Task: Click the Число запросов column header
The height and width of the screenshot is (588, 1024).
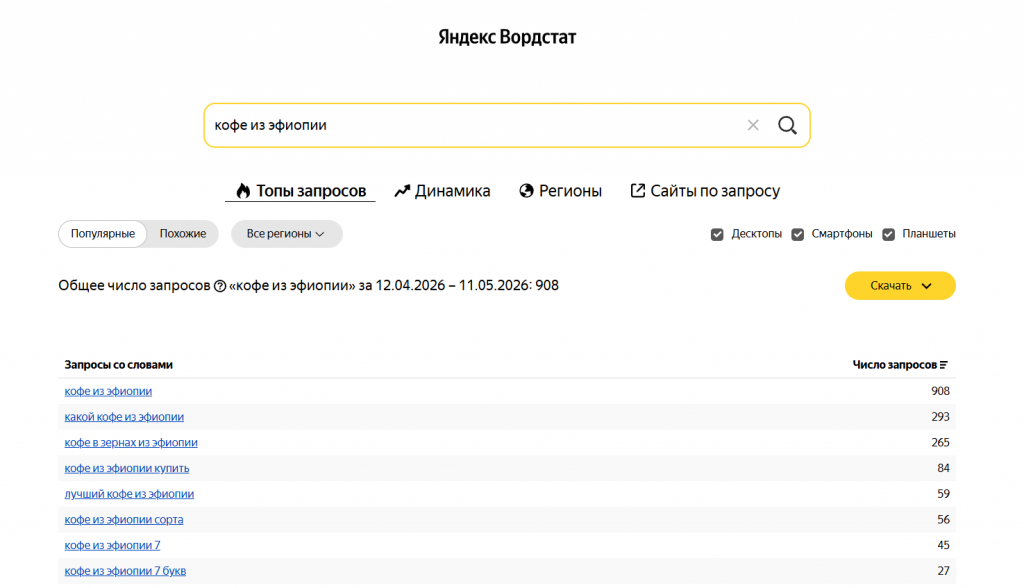Action: [895, 365]
